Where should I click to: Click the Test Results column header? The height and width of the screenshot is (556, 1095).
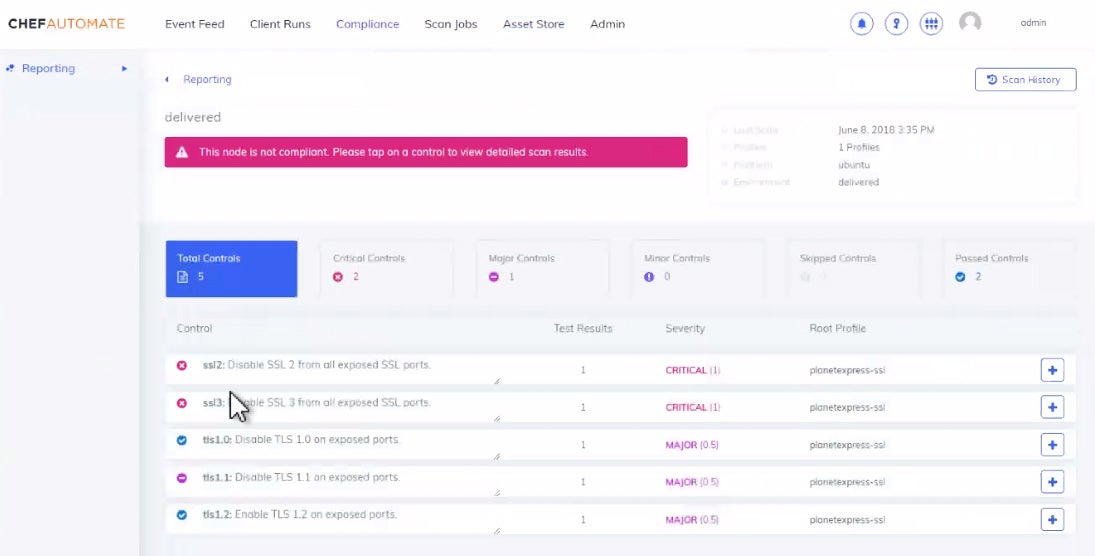click(583, 328)
